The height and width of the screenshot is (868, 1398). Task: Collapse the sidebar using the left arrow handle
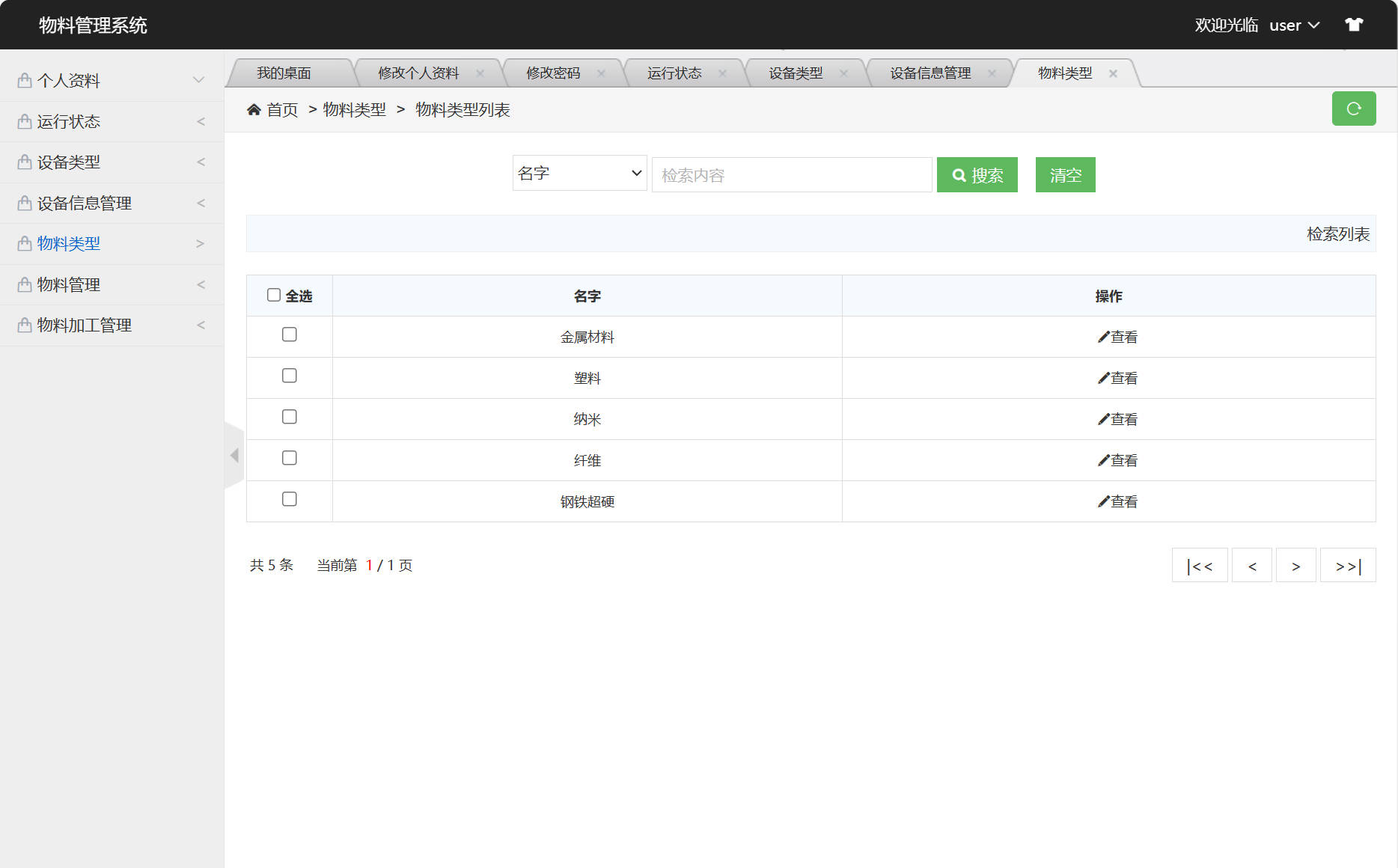pyautogui.click(x=234, y=454)
